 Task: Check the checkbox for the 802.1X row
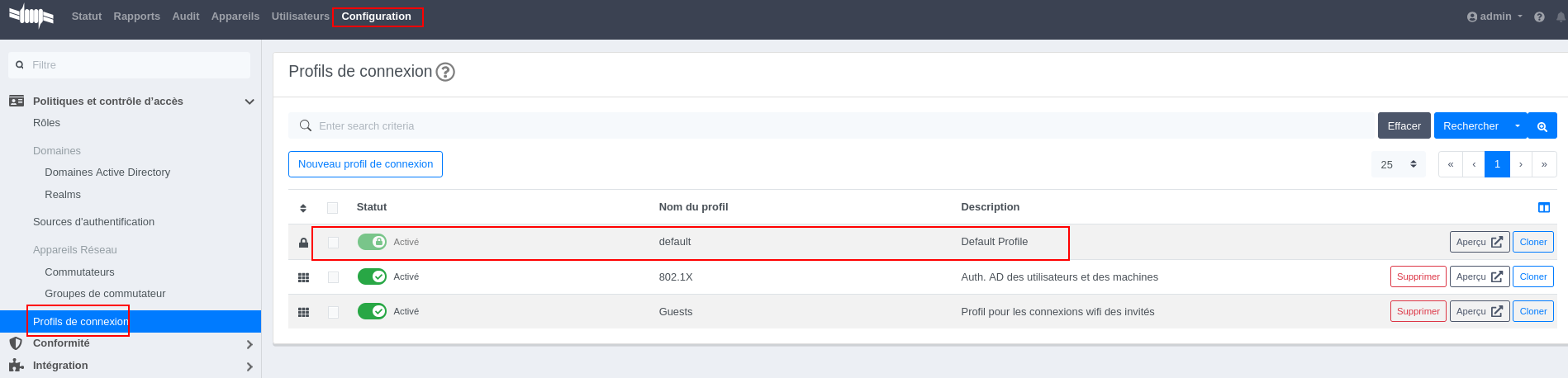click(x=333, y=277)
